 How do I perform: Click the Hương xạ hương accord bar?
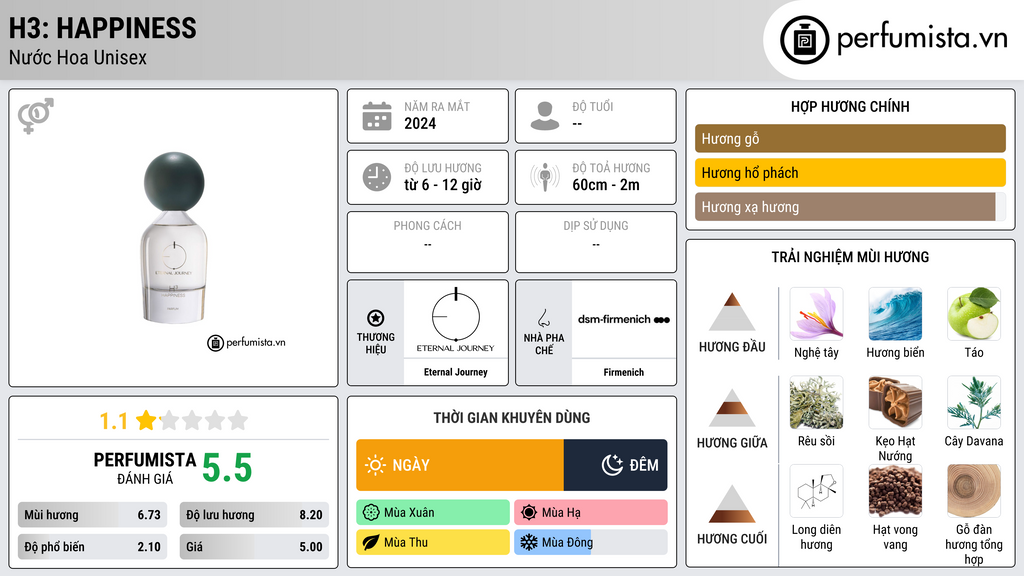point(850,207)
